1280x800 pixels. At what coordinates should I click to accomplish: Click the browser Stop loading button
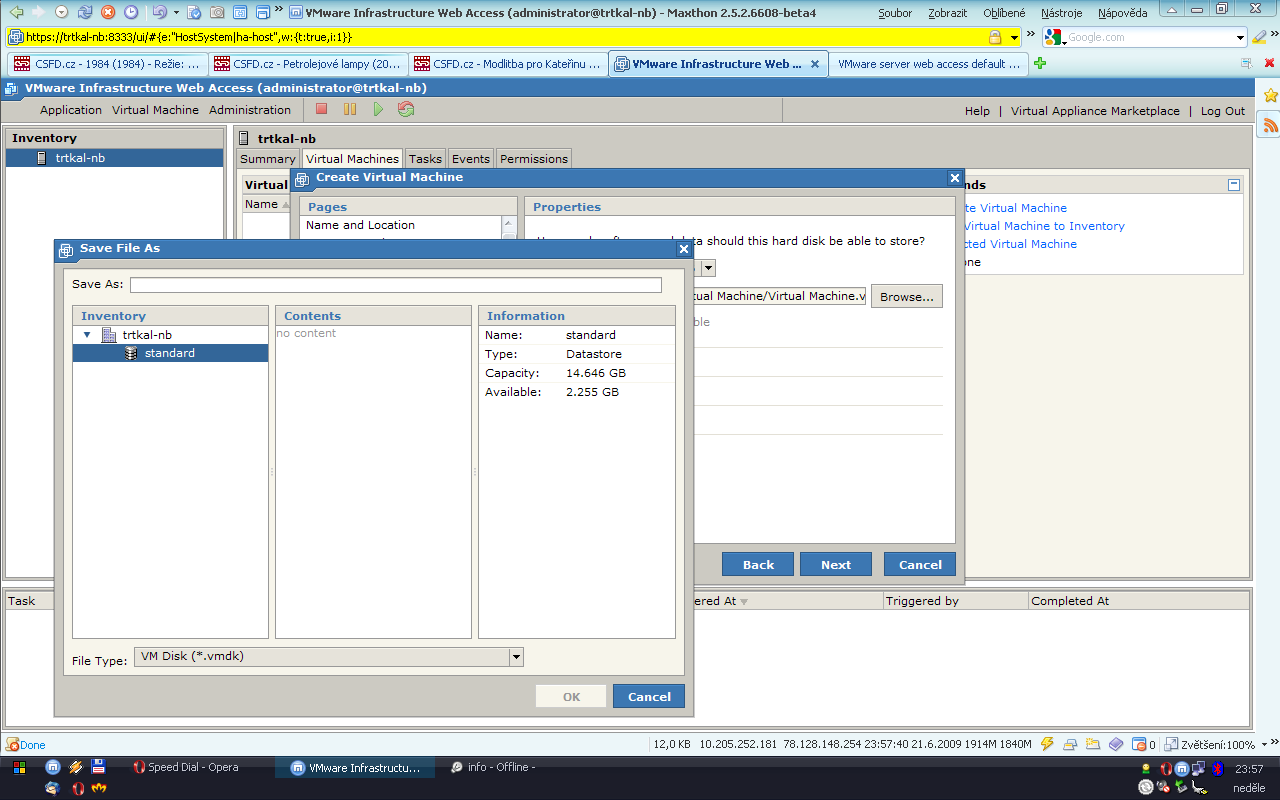[x=108, y=12]
